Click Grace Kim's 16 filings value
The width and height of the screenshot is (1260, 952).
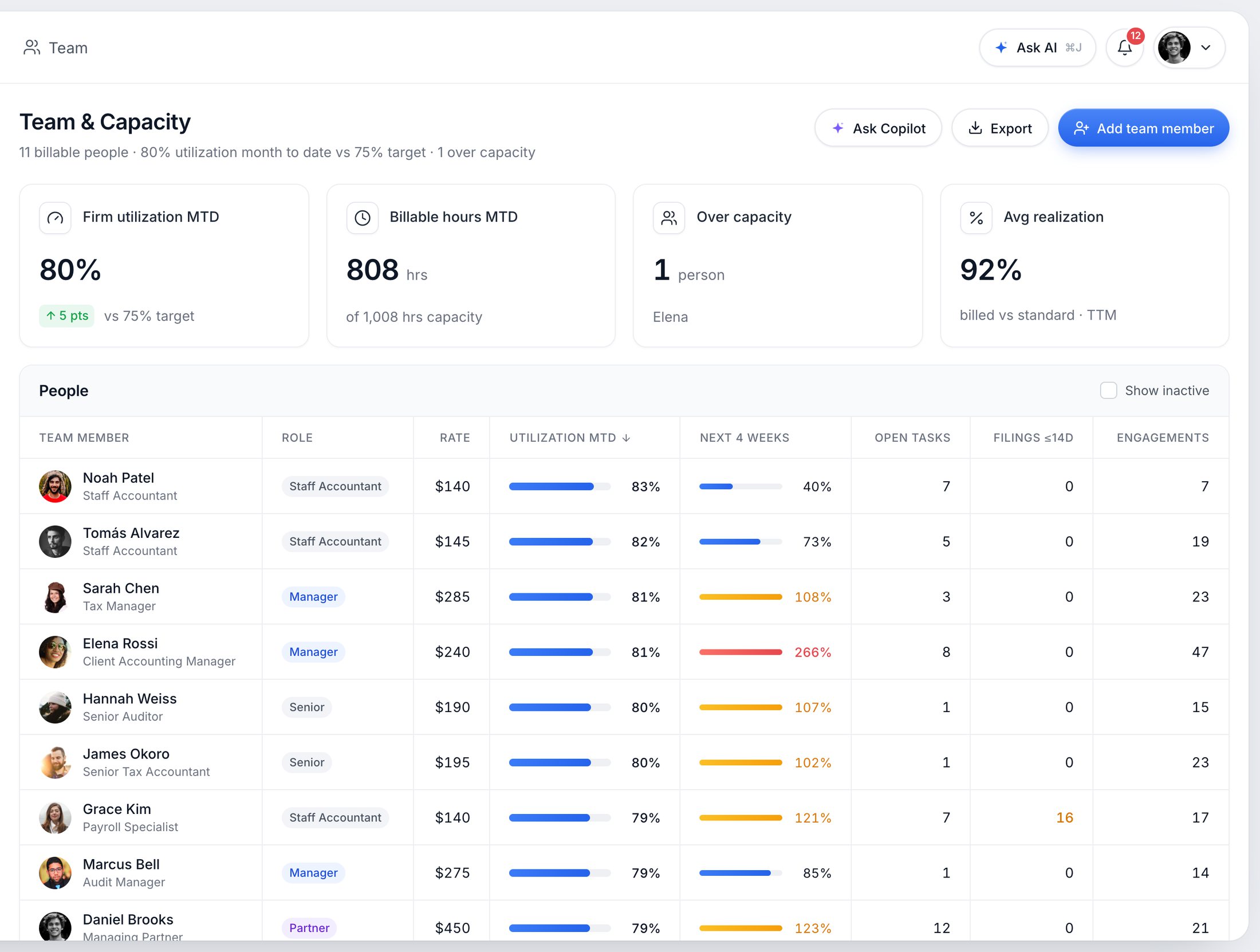1065,817
